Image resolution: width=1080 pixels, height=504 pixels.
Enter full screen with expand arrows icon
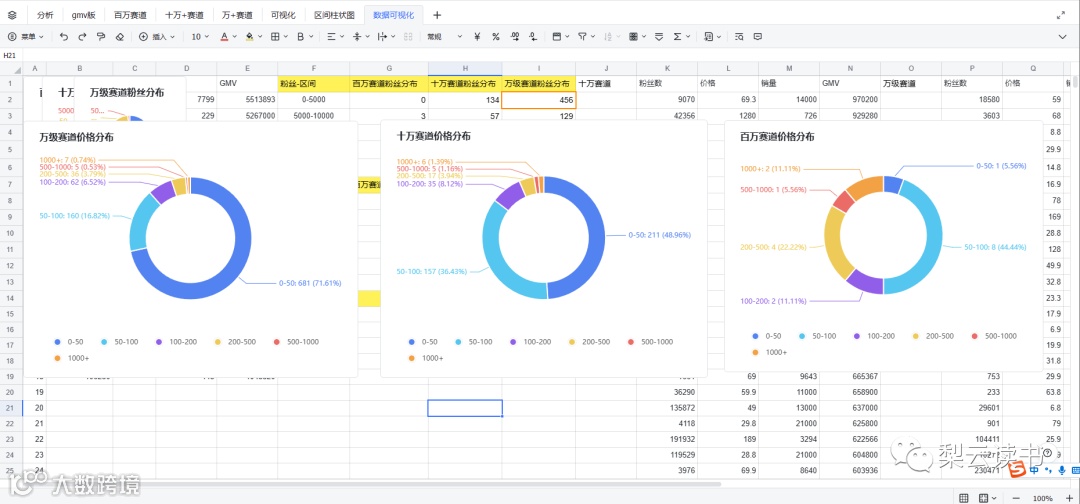[x=1060, y=14]
